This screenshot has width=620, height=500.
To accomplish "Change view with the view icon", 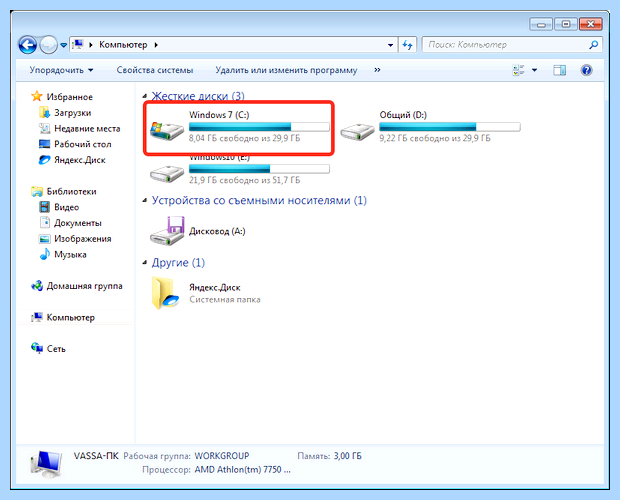I will pyautogui.click(x=518, y=70).
